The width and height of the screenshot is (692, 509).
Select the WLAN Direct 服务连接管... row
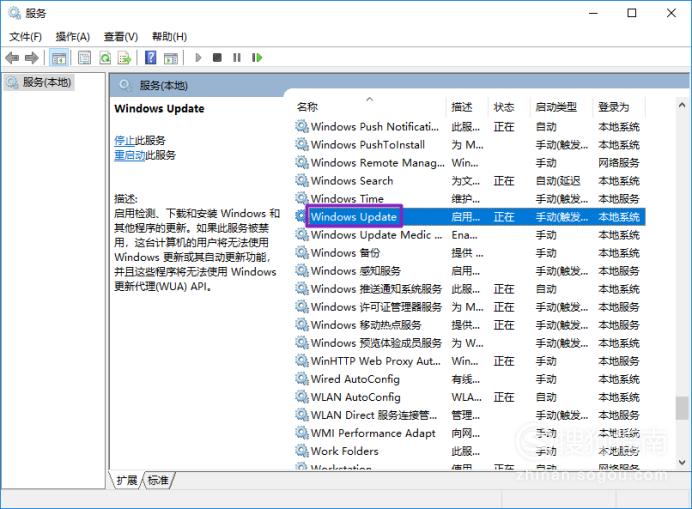tap(470, 415)
